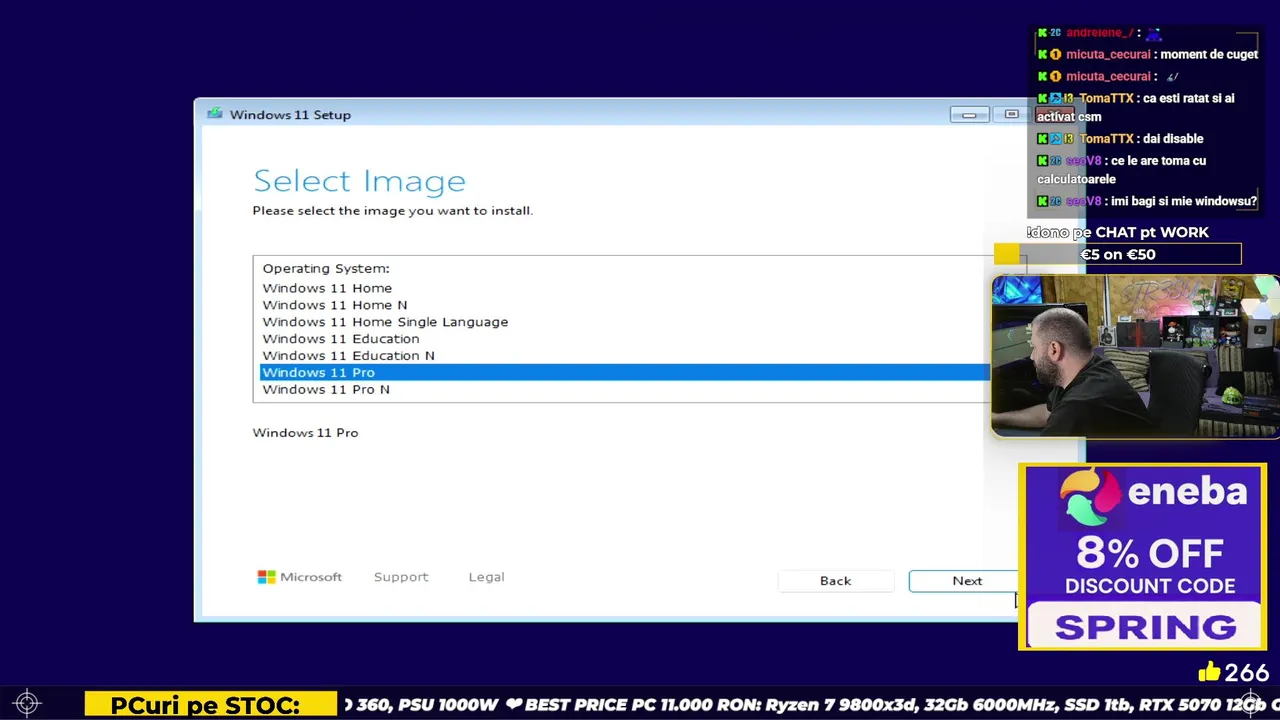Click the thumbs-up like counter icon

(1209, 672)
